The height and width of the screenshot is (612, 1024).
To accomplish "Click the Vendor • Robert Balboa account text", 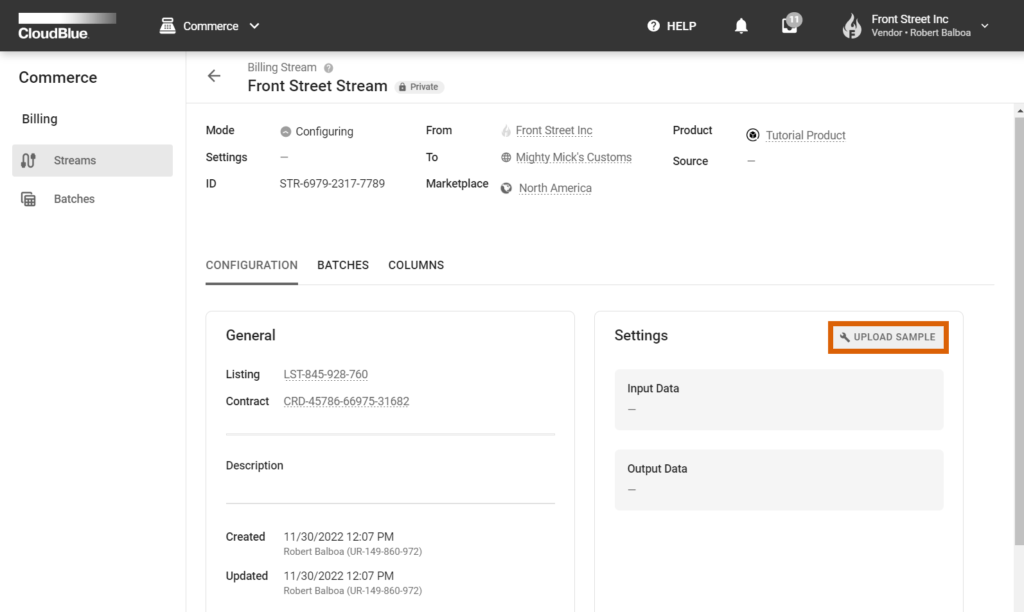I will [x=921, y=33].
